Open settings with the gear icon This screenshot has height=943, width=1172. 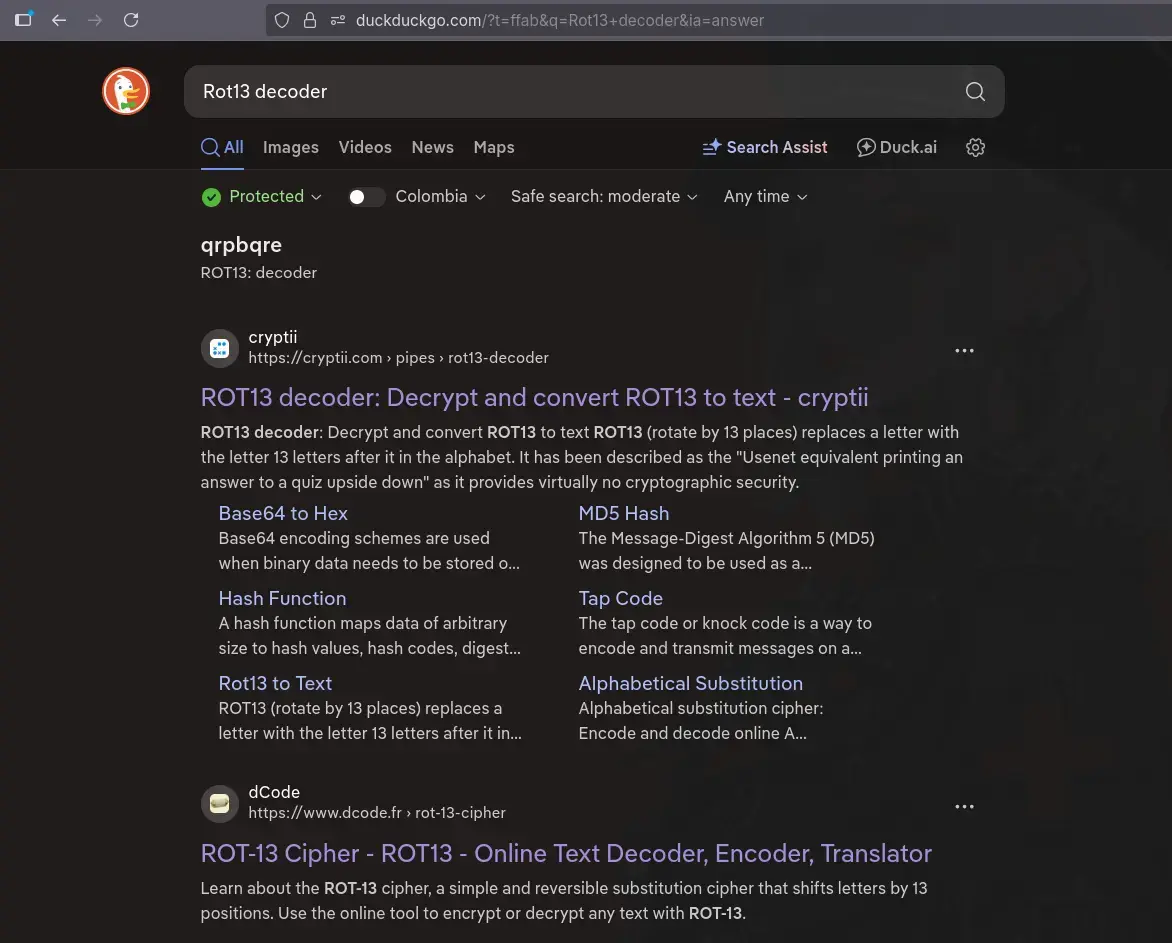[975, 147]
